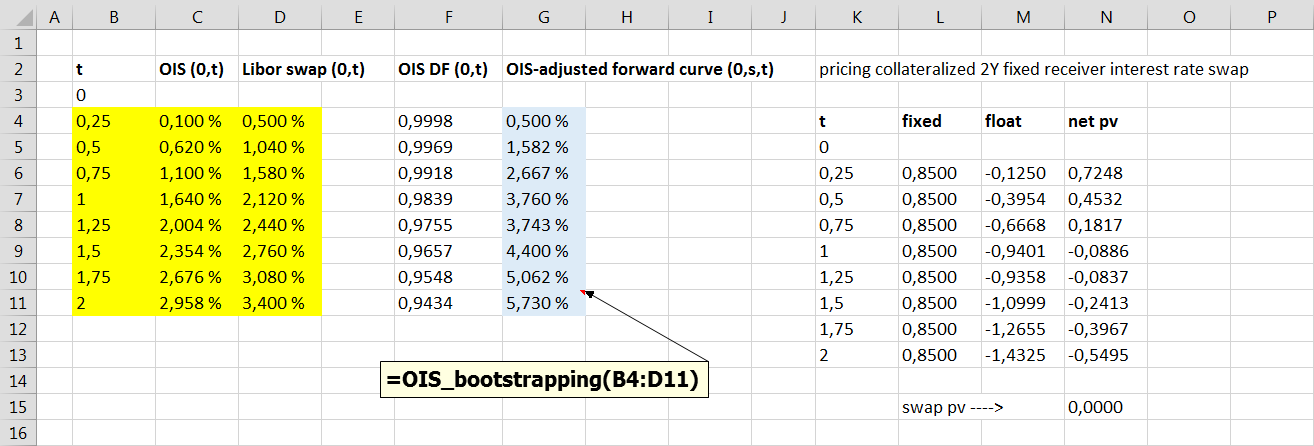1314x446 pixels.
Task: Select discount factor cell 0,9755
Action: click(447, 225)
